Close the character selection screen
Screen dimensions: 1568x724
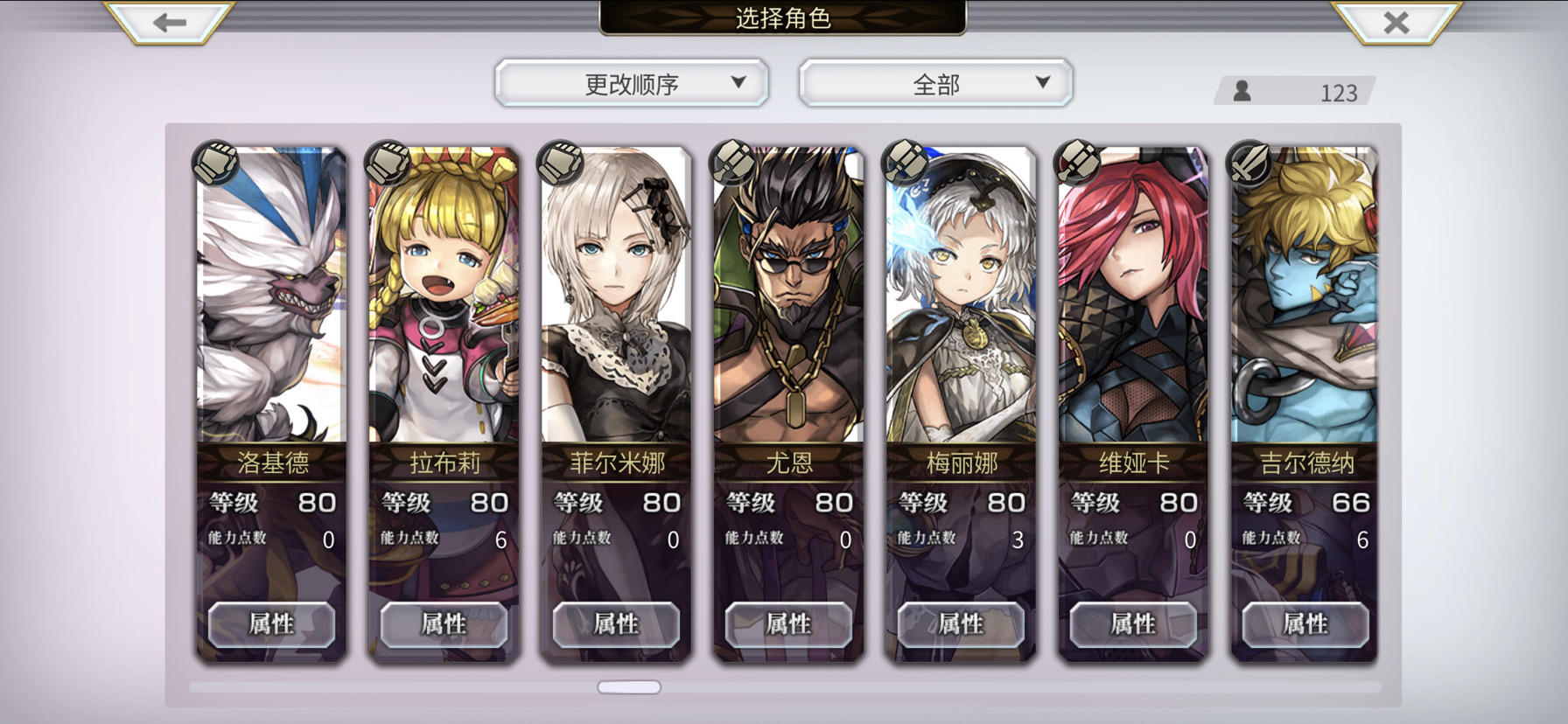(1396, 22)
